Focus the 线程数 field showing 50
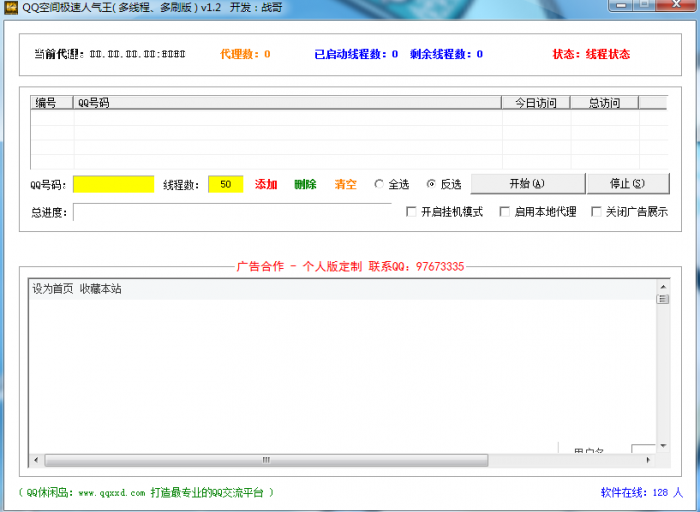This screenshot has width=700, height=512. 225,184
